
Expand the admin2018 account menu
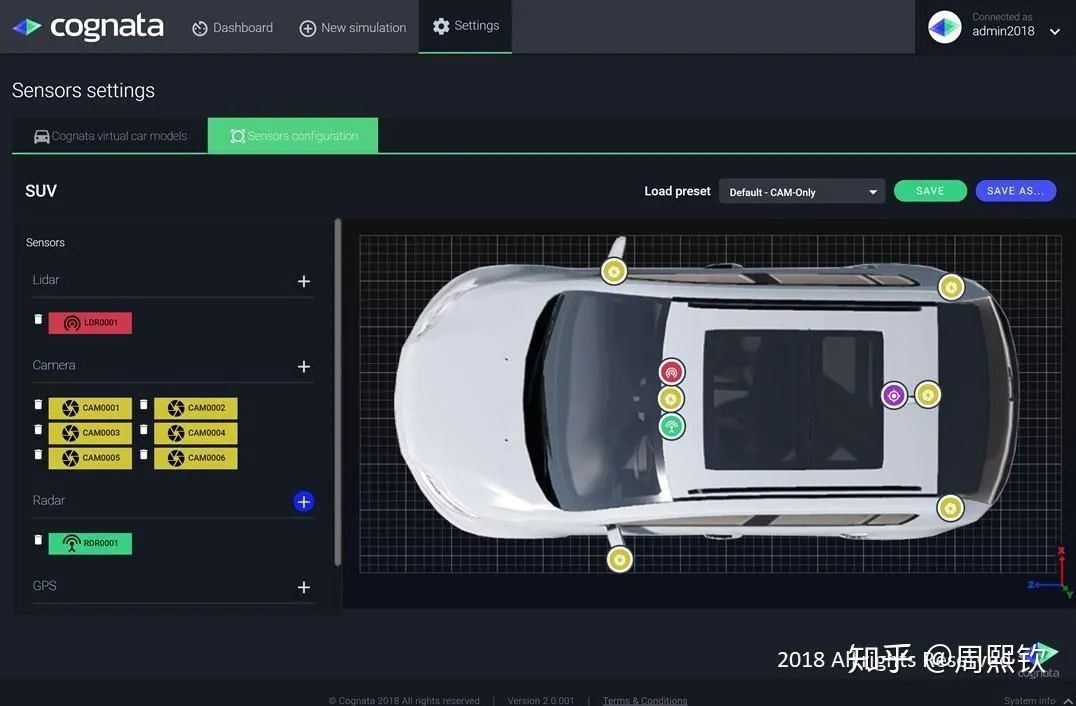coord(1055,32)
